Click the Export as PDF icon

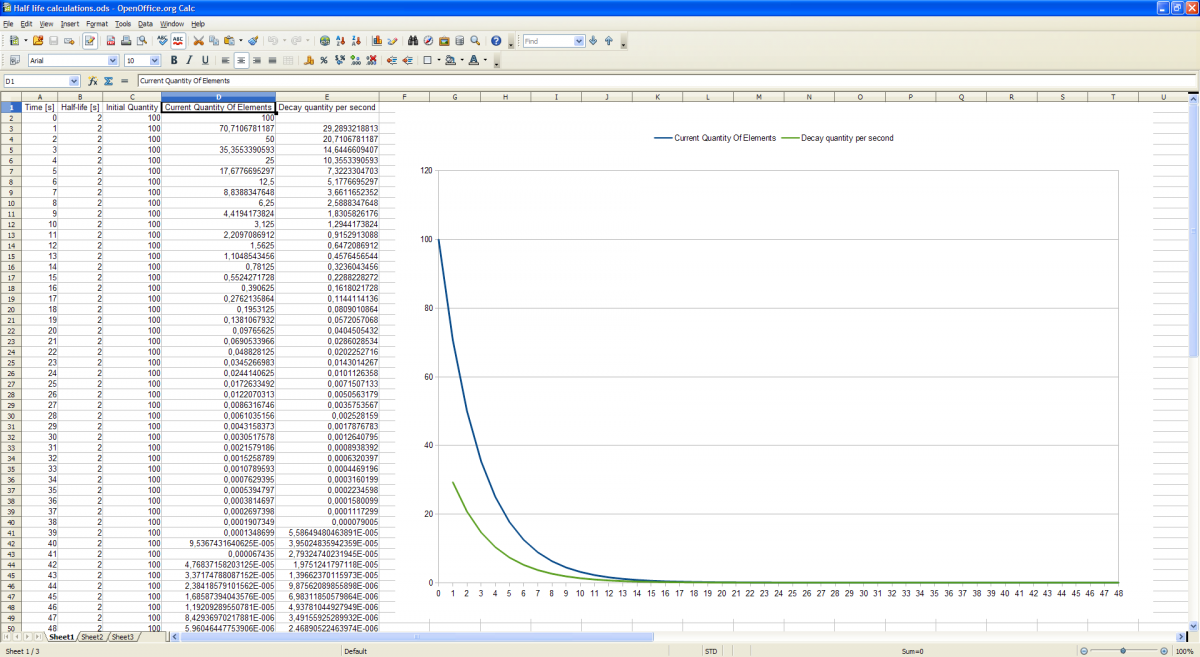(111, 41)
